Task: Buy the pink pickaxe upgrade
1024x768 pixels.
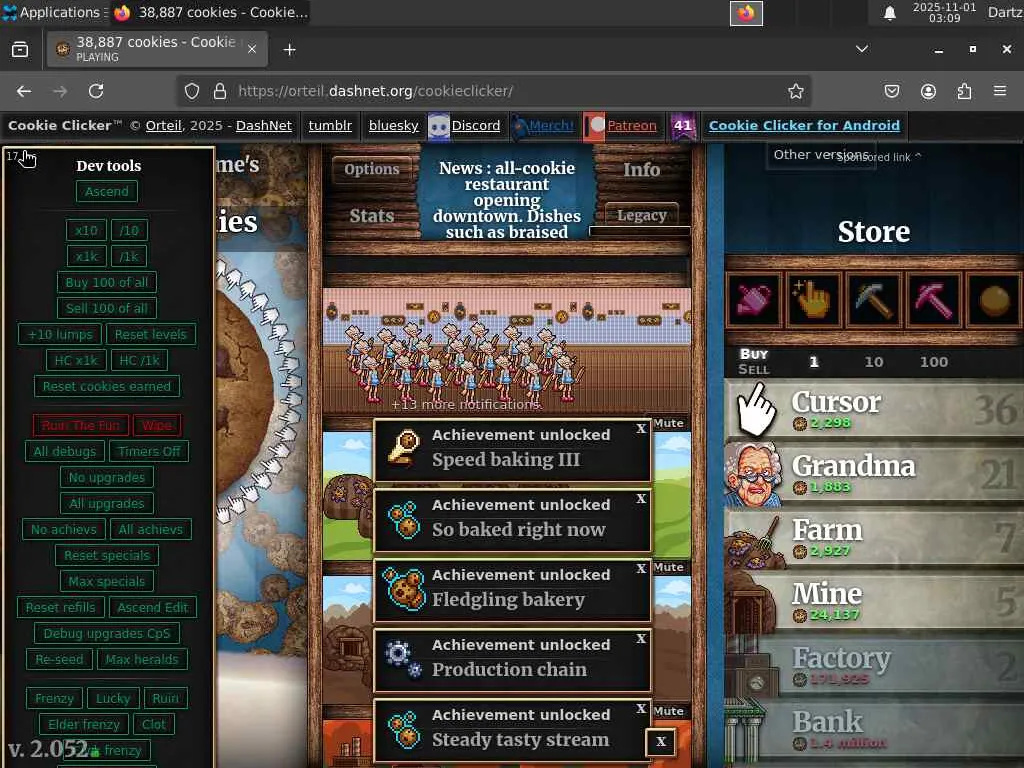Action: click(933, 300)
